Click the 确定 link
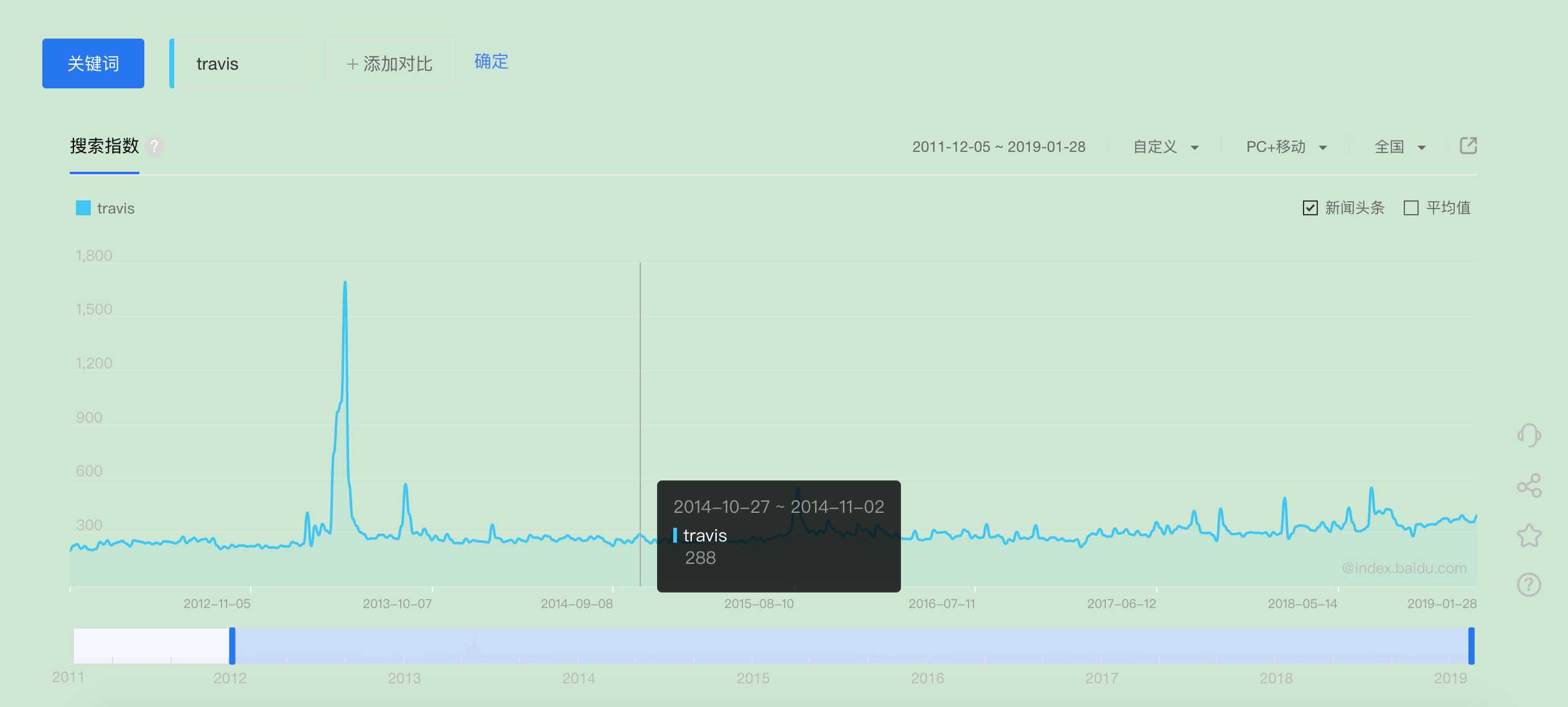The height and width of the screenshot is (707, 1568). pyautogui.click(x=491, y=62)
